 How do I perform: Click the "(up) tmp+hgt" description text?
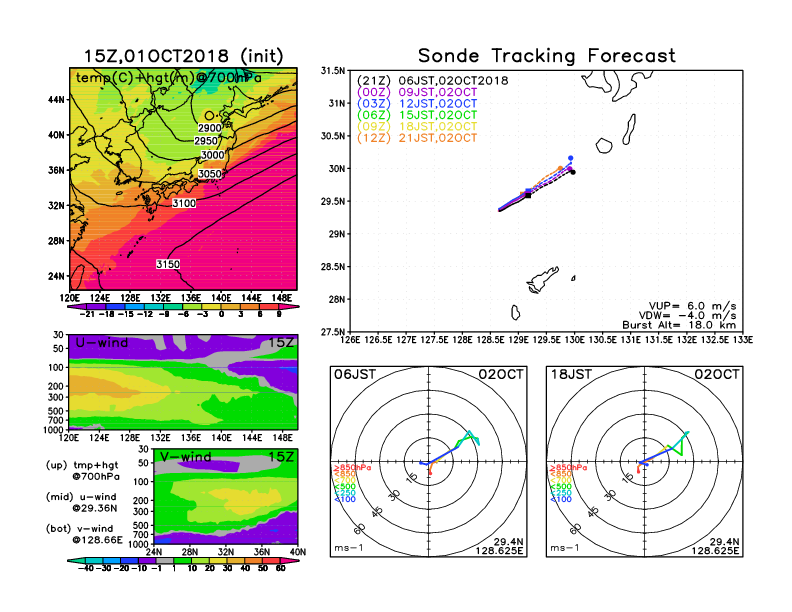[x=82, y=465]
